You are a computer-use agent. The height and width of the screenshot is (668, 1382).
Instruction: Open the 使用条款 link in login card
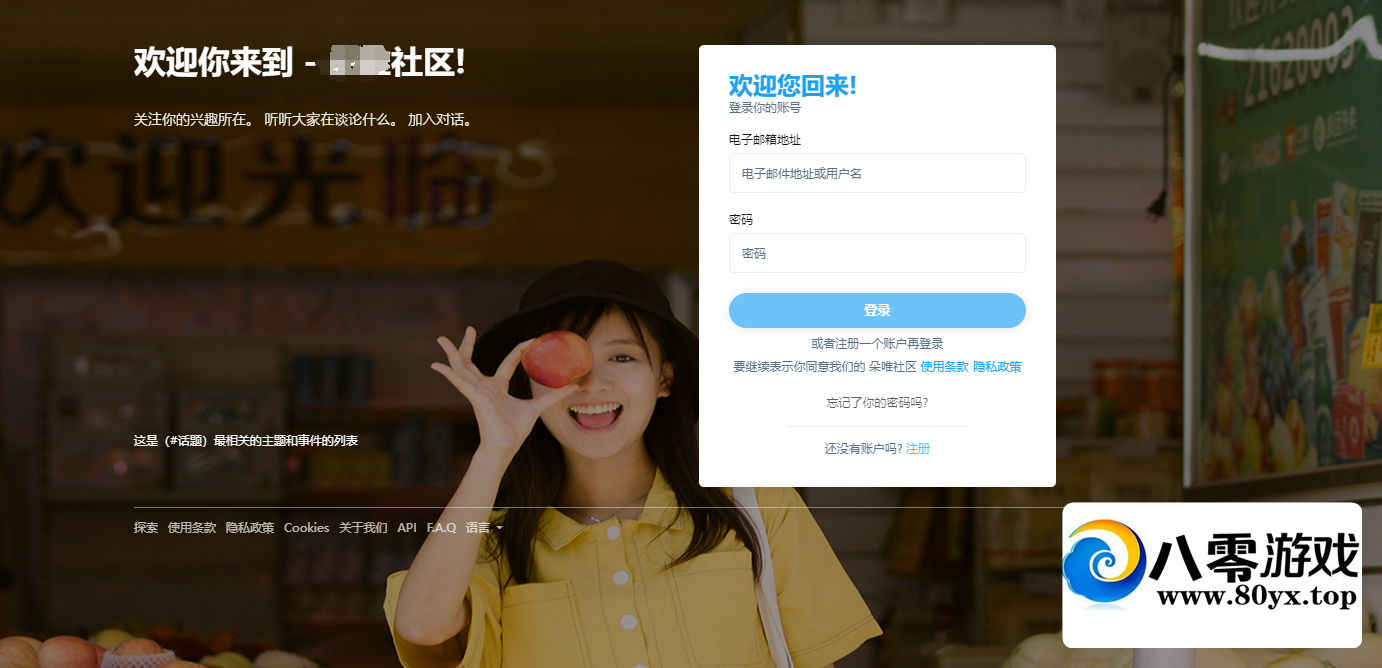pos(944,367)
